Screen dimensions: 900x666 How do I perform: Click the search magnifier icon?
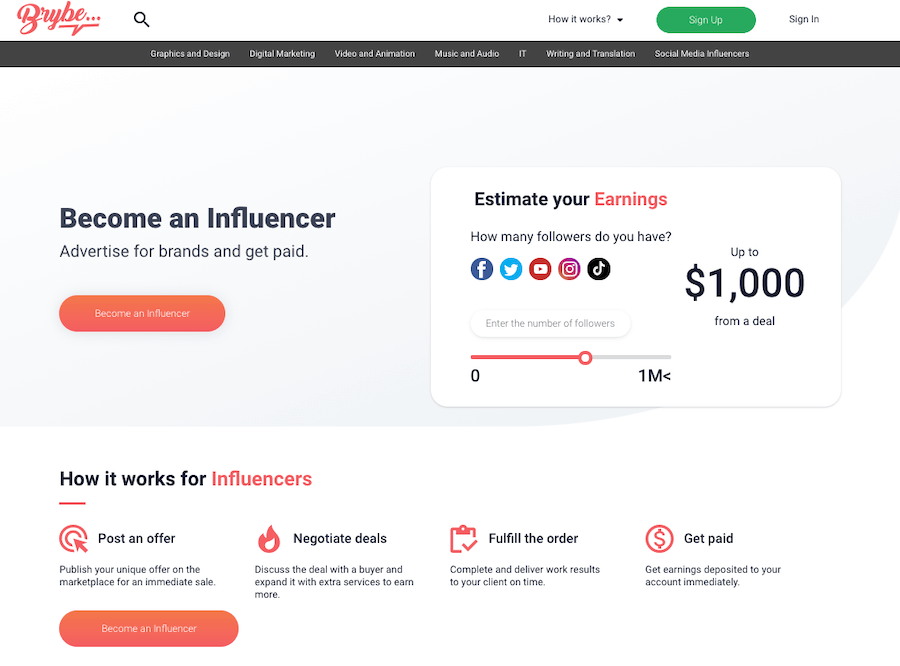141,20
